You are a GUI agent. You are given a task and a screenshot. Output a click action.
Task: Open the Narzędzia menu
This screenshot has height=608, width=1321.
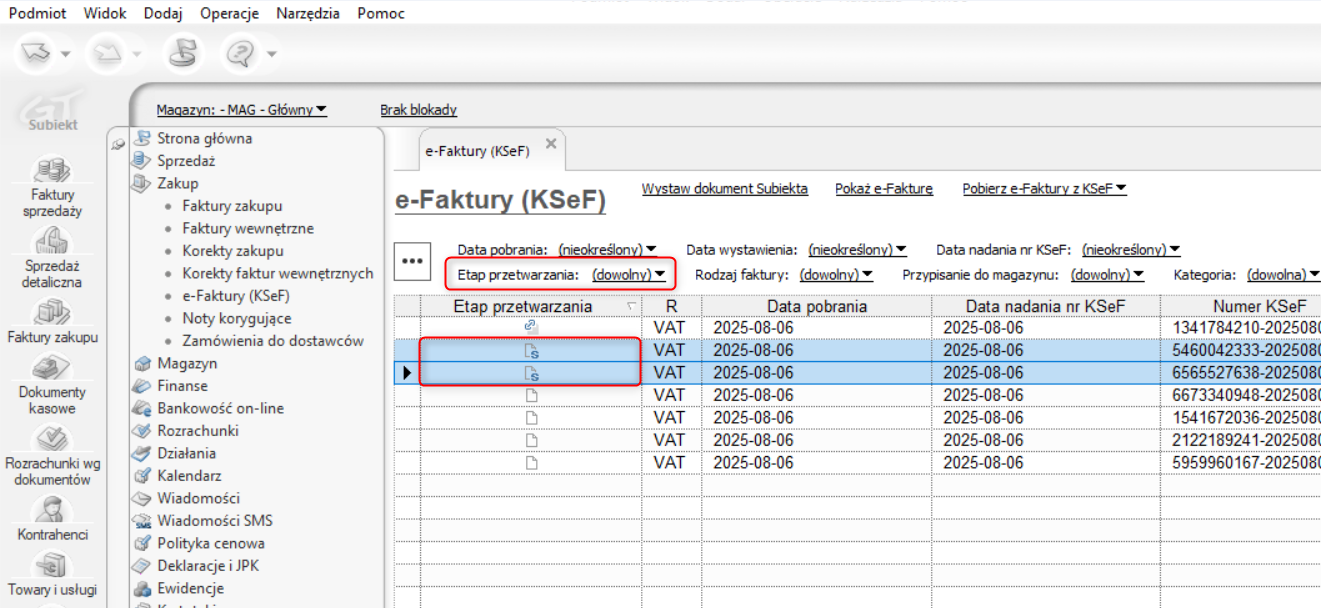[x=307, y=13]
